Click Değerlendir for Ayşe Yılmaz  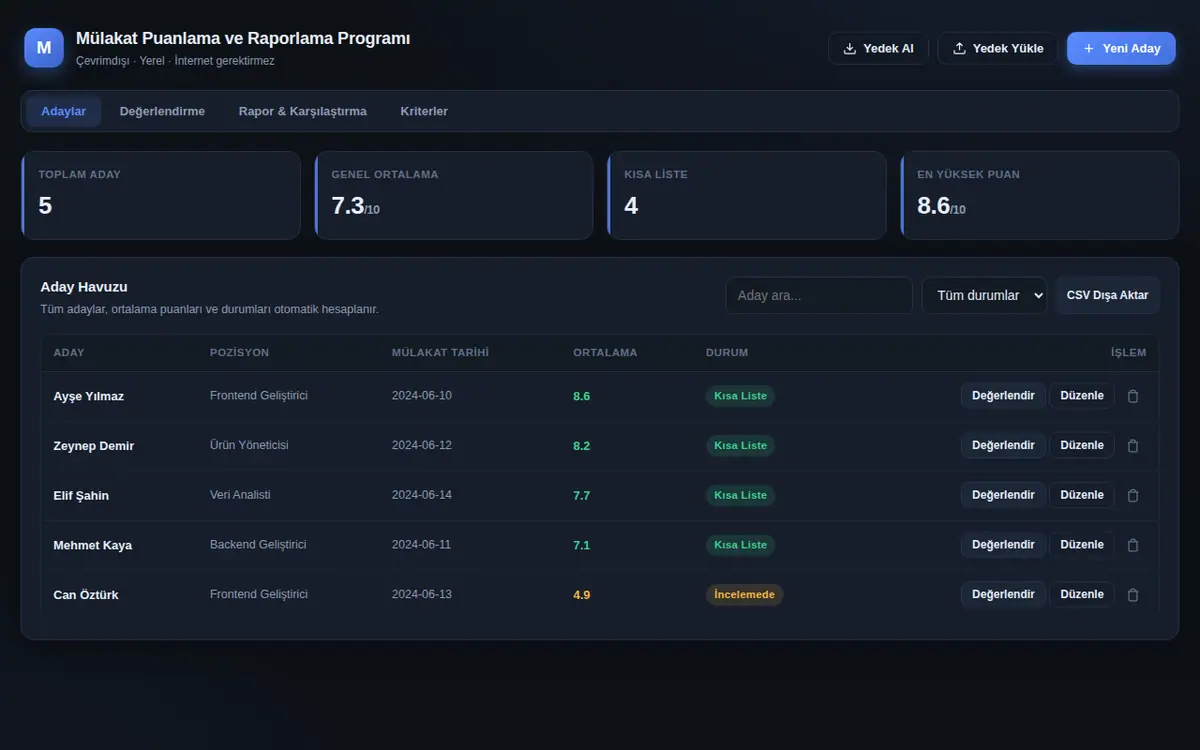pos(1003,396)
